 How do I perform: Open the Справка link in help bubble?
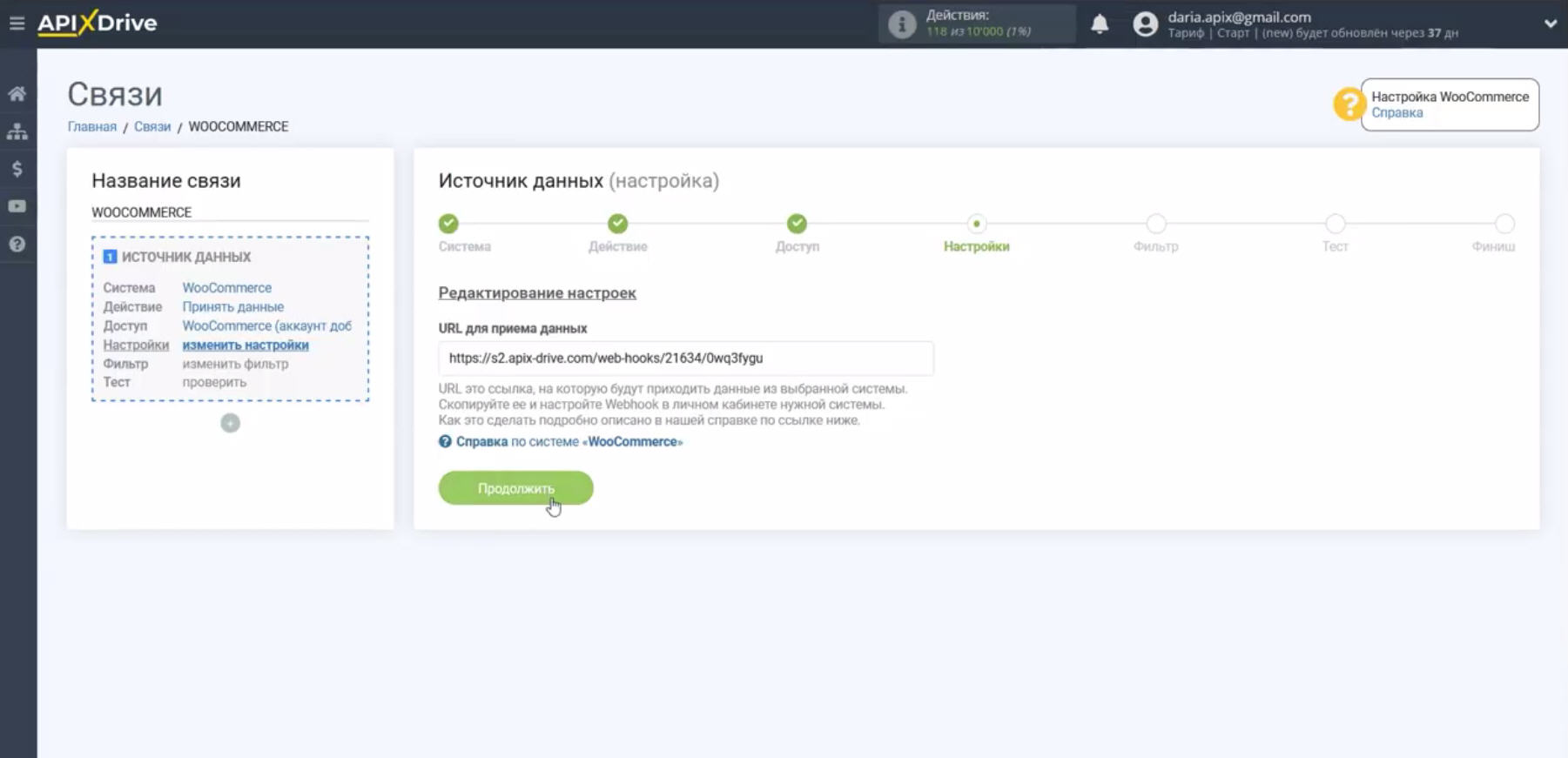point(1396,112)
